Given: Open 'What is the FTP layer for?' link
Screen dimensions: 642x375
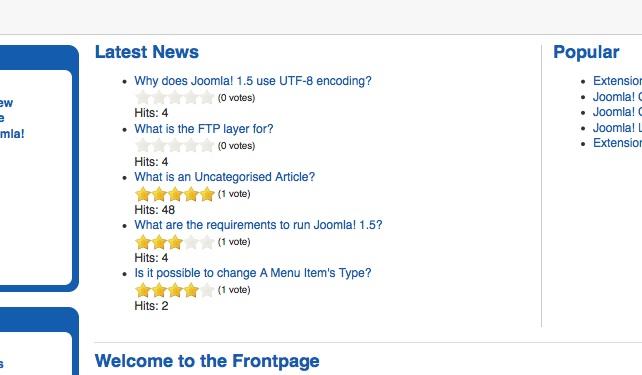Looking at the screenshot, I should [x=203, y=129].
